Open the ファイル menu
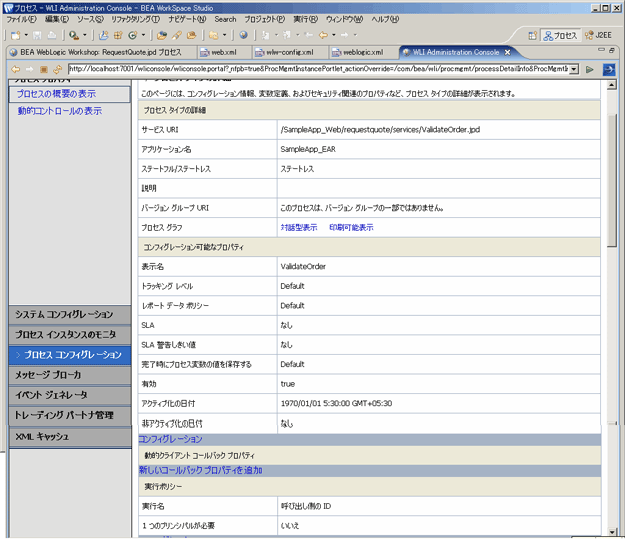 (21, 19)
